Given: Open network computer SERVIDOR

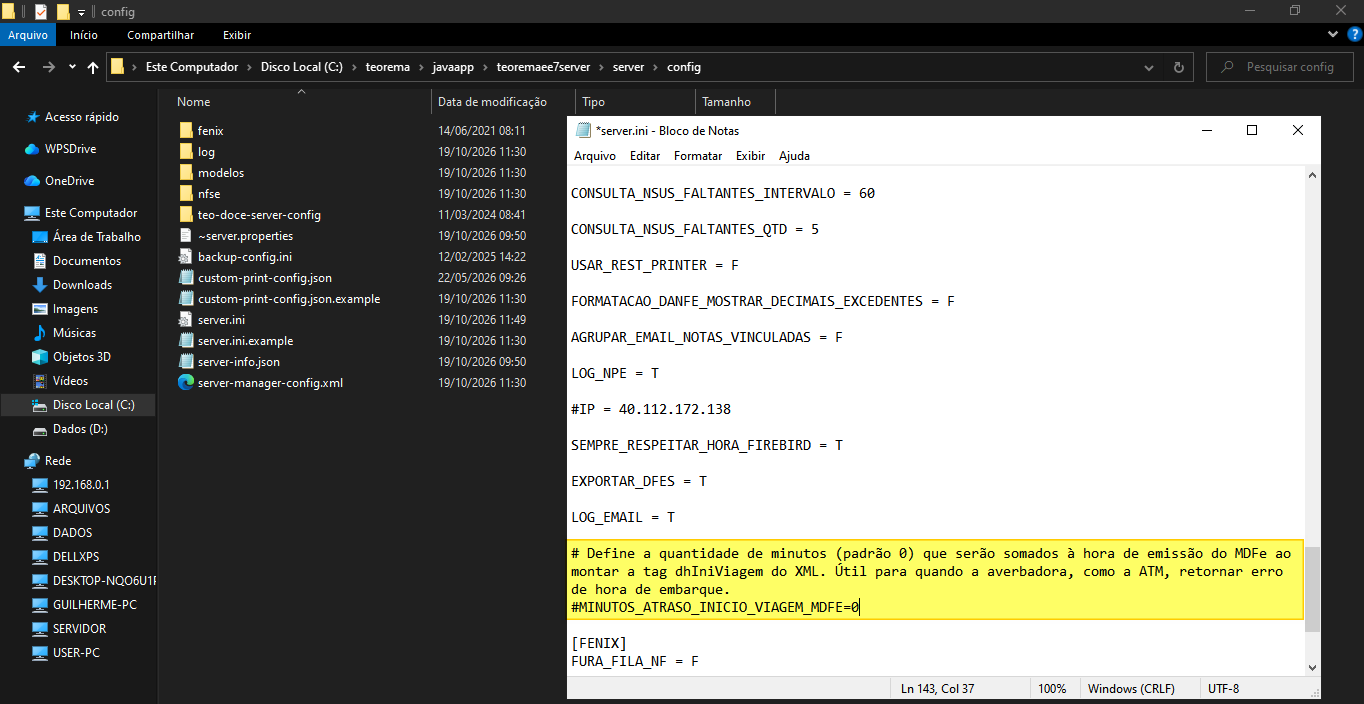Looking at the screenshot, I should [79, 629].
